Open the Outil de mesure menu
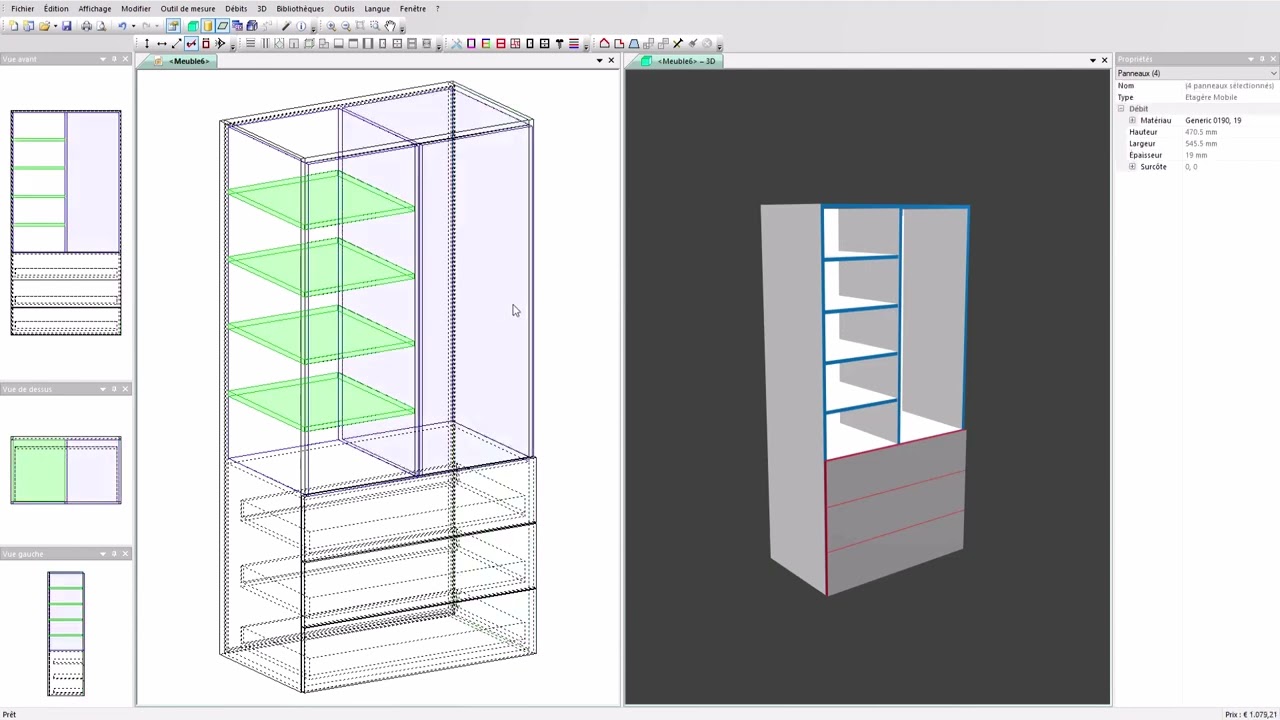Screen dimensions: 1280x720 click(188, 9)
